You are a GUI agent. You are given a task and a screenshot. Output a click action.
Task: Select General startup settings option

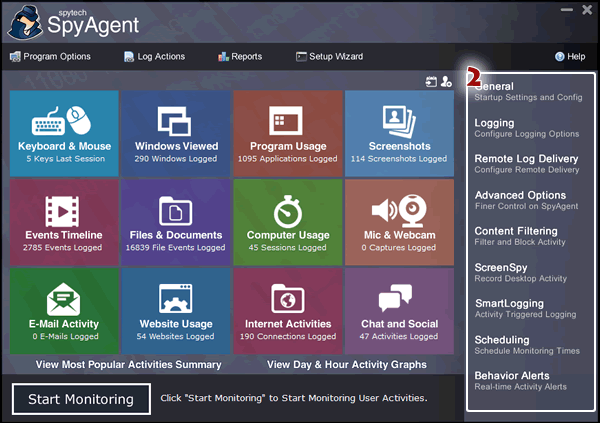(x=528, y=91)
